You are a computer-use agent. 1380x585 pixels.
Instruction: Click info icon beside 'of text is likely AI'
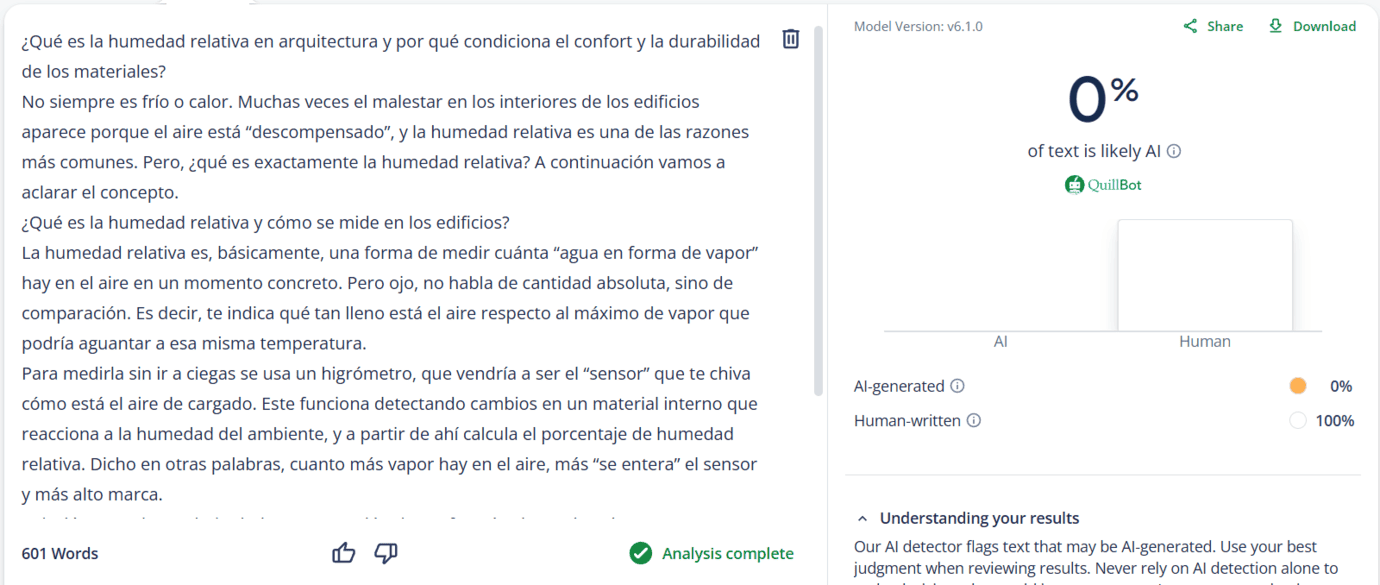coord(1174,151)
